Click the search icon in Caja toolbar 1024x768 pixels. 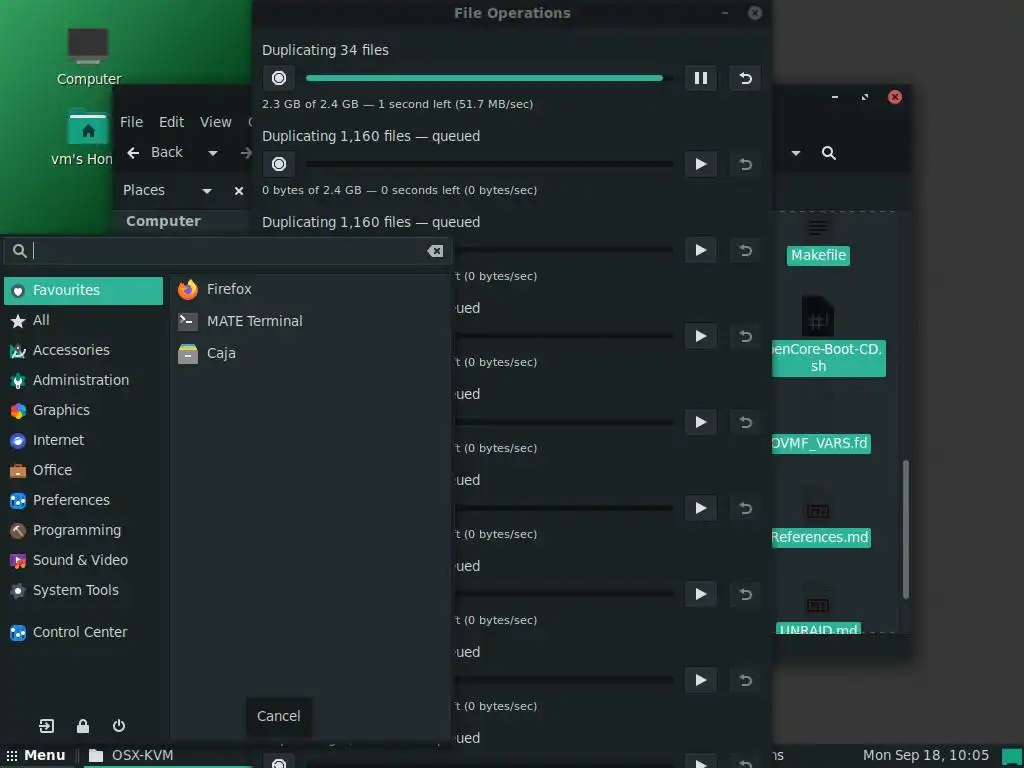click(829, 153)
